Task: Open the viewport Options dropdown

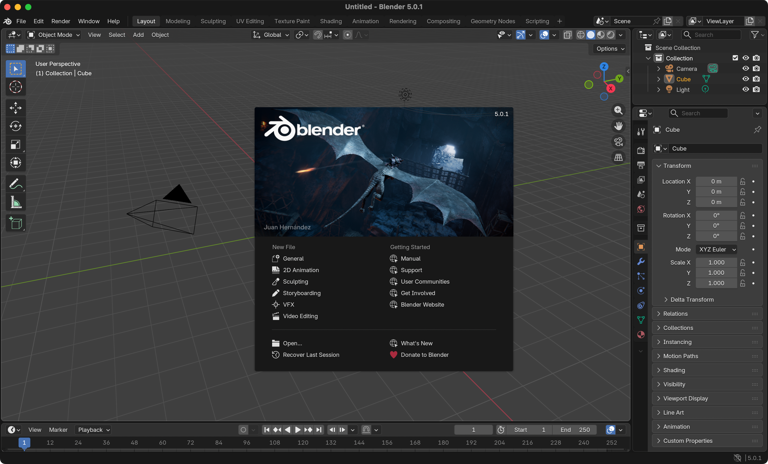Action: pos(610,49)
